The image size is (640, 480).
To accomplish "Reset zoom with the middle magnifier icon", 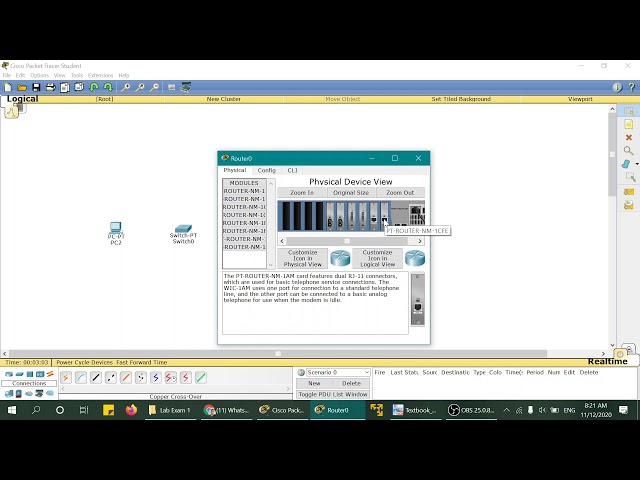I will [x=140, y=87].
